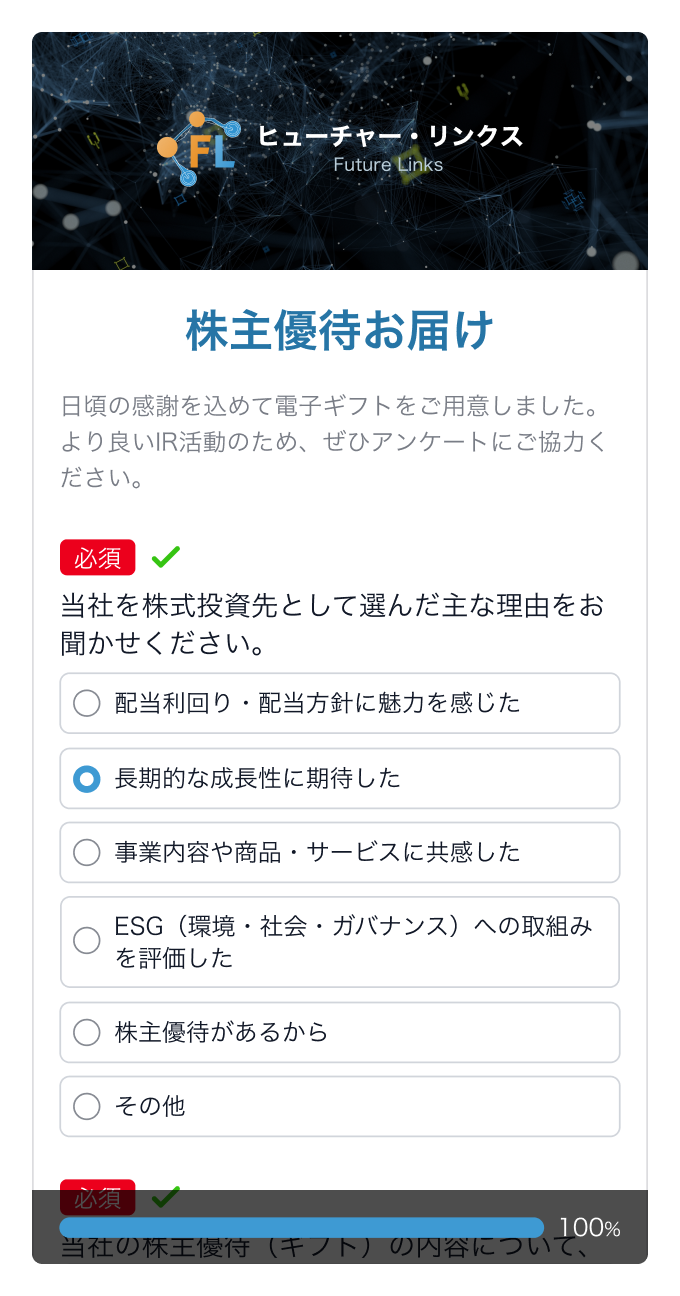Viewport: 680px width, 1296px height.
Task: Click the red 必須 badge above the first question
Action: (97, 557)
